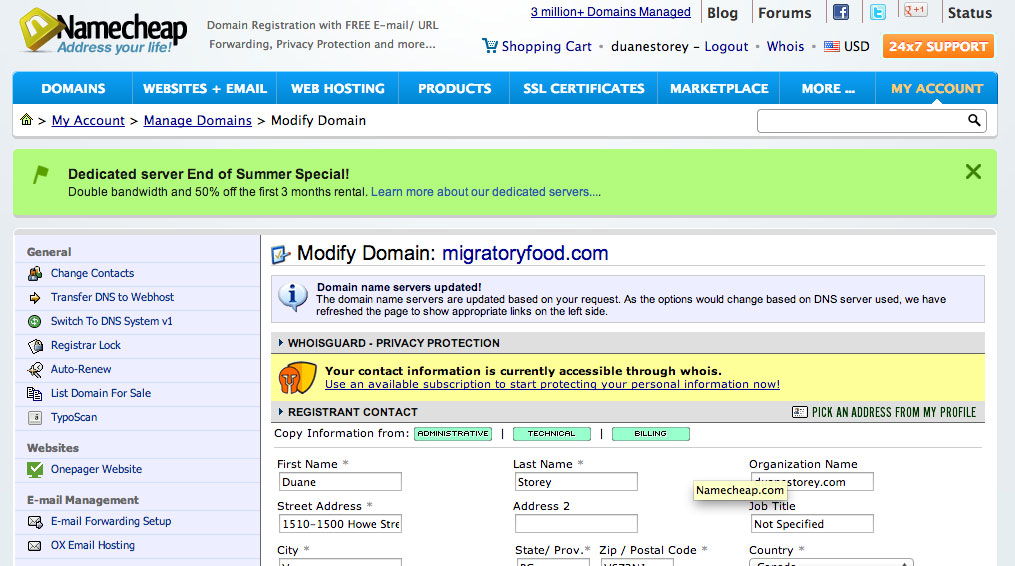Click the Auto-Renew icon
Image resolution: width=1015 pixels, height=566 pixels.
[35, 370]
